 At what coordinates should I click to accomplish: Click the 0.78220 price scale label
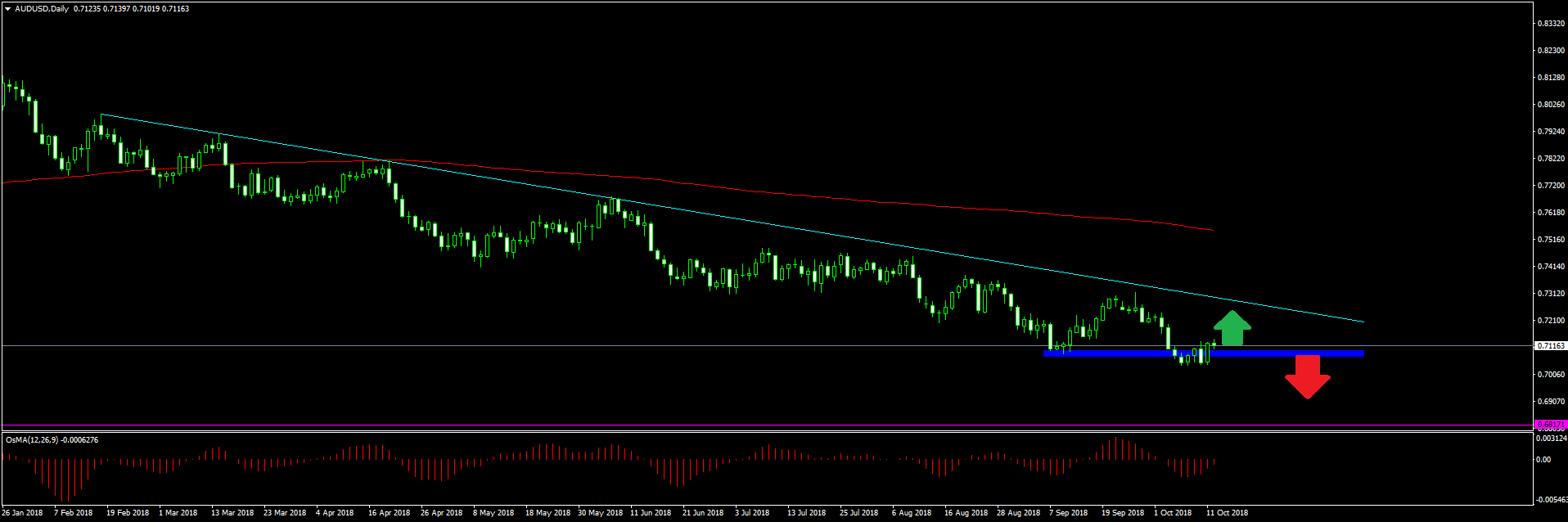coord(1552,159)
